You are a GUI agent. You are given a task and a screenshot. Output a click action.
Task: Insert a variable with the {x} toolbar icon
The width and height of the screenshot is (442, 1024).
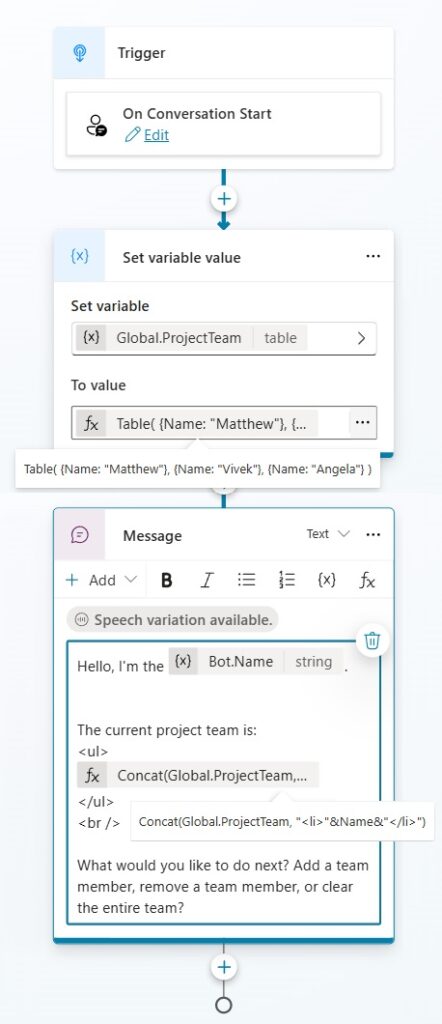[x=326, y=580]
